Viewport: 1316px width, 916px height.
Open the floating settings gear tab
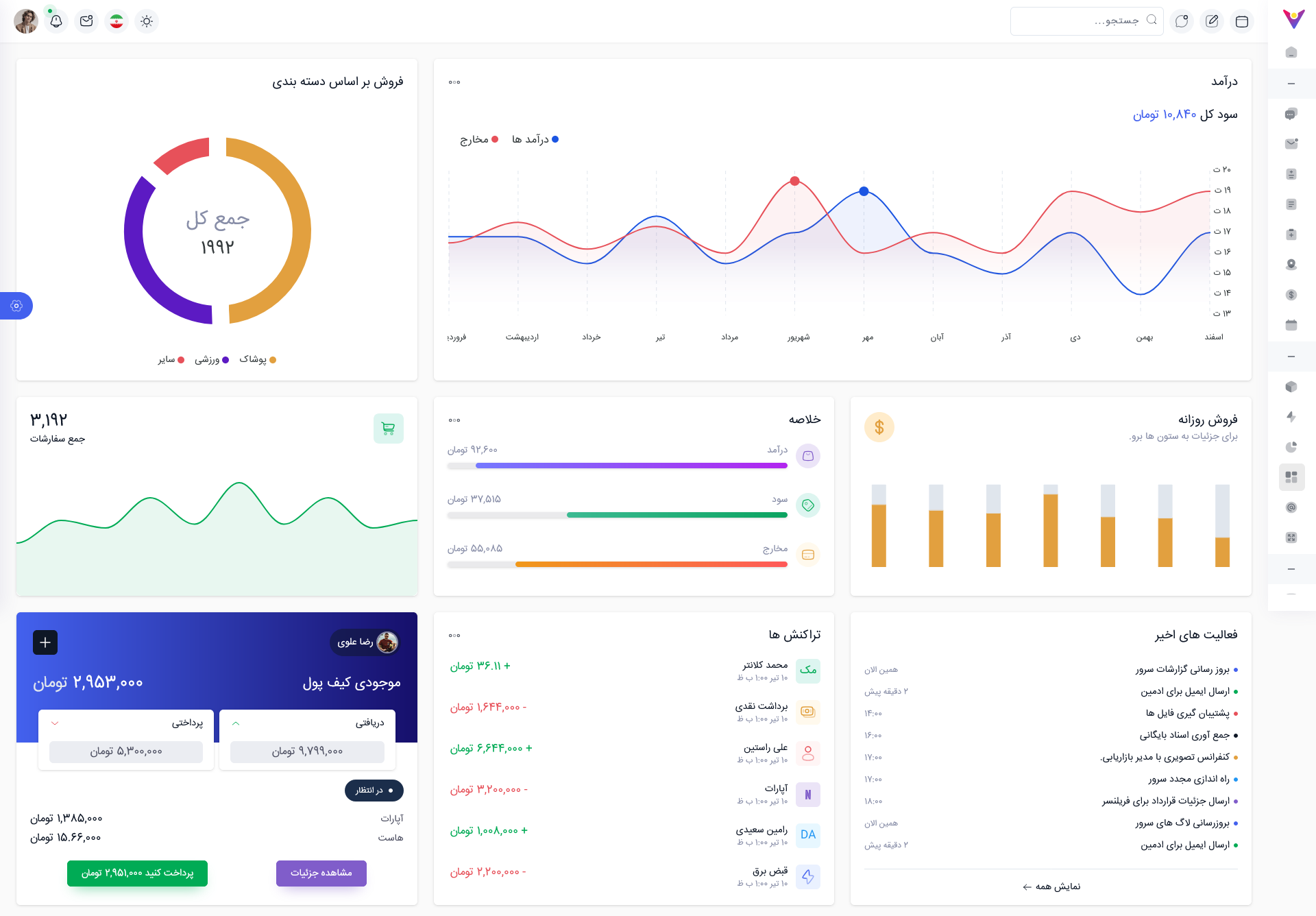pyautogui.click(x=16, y=306)
